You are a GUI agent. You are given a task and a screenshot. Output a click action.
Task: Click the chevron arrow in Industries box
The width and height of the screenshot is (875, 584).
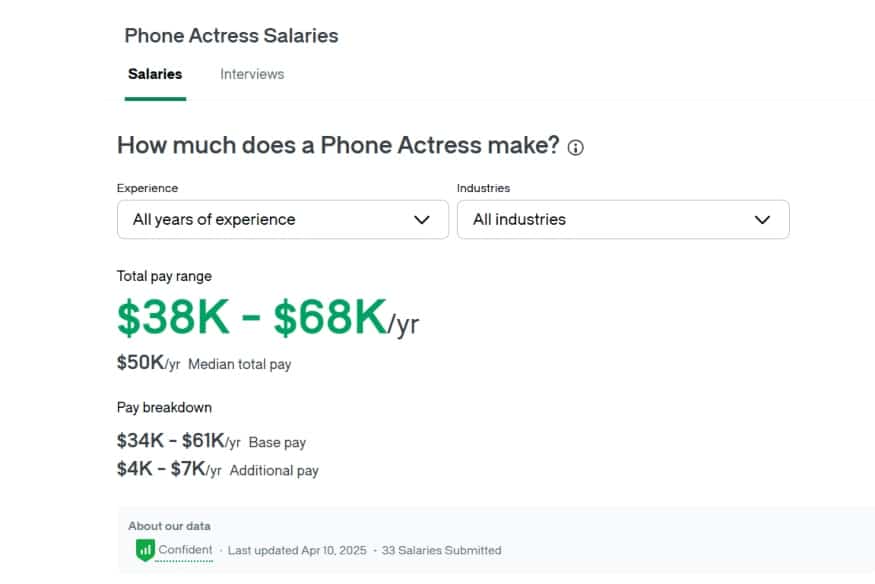pyautogui.click(x=762, y=220)
